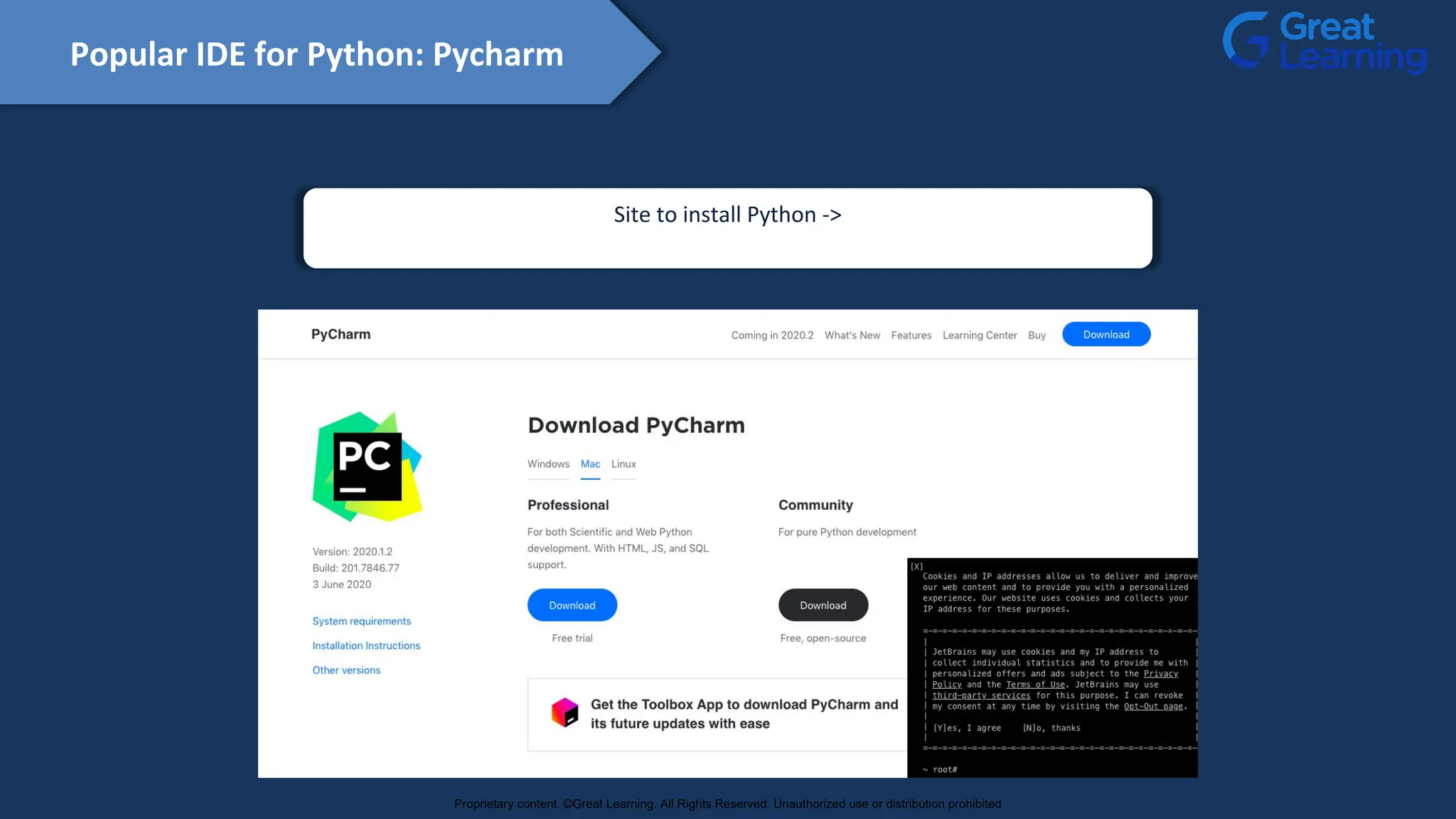Click "Build: 201.7846.77" text
The height and width of the screenshot is (819, 1456).
(355, 568)
